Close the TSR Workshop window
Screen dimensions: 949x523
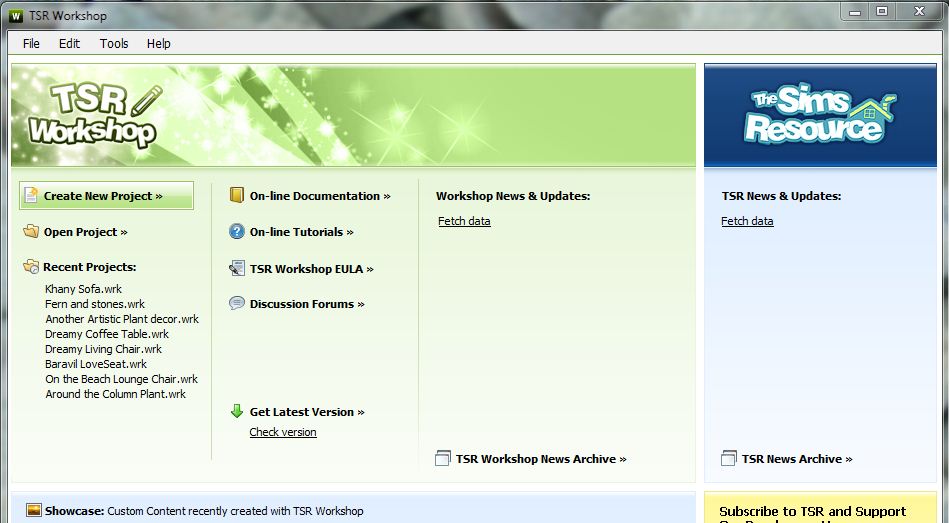coord(919,12)
